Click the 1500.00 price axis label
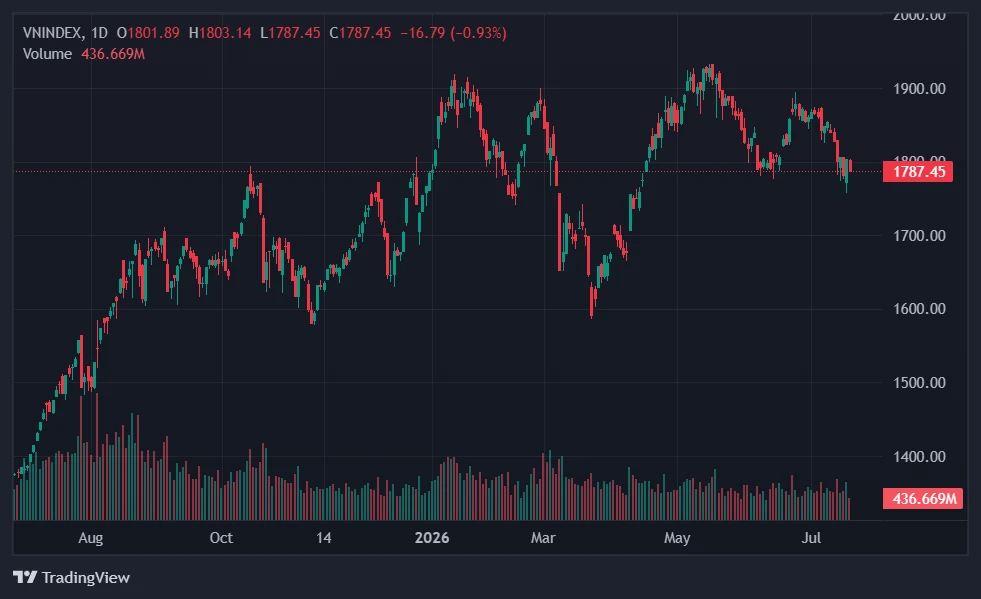This screenshot has height=599, width=981. pyautogui.click(x=919, y=382)
